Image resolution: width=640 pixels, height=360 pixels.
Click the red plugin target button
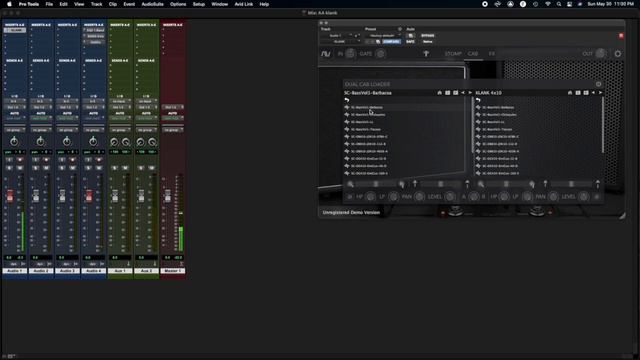tap(621, 36)
